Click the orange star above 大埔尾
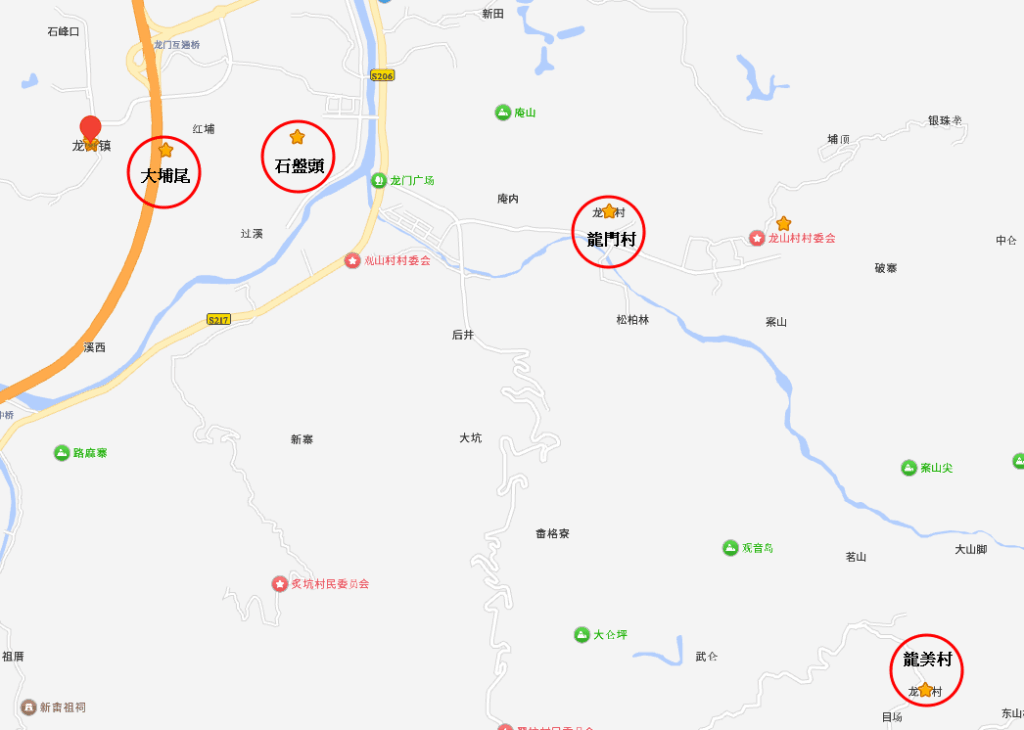 pyautogui.click(x=166, y=150)
